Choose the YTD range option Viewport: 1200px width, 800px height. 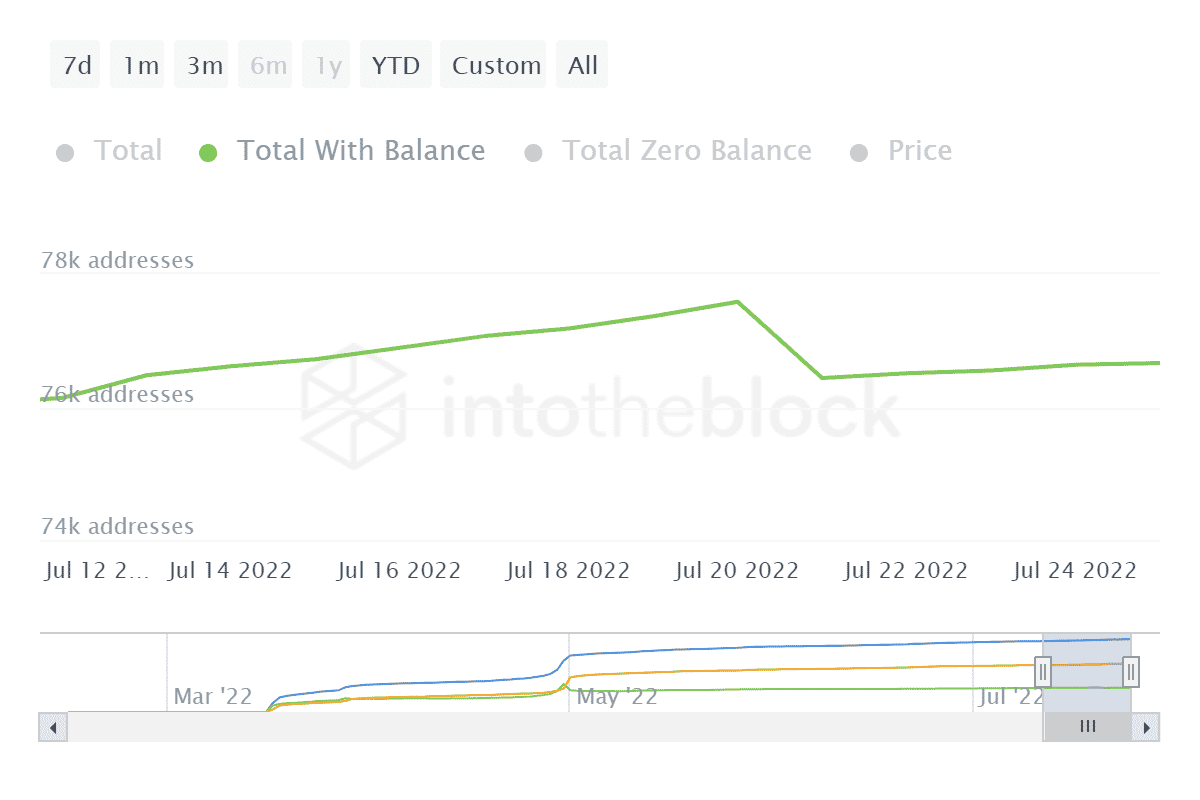pos(396,66)
